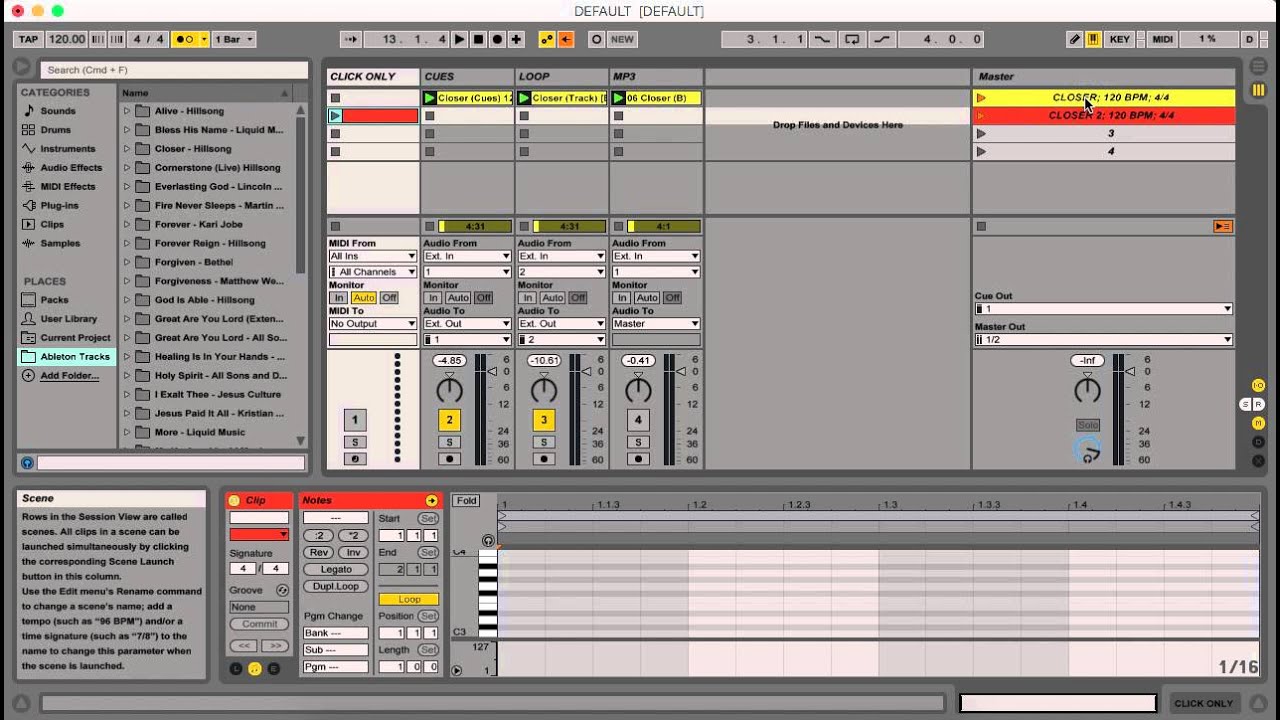Click the browser search field
Image resolution: width=1280 pixels, height=720 pixels.
[x=174, y=70]
